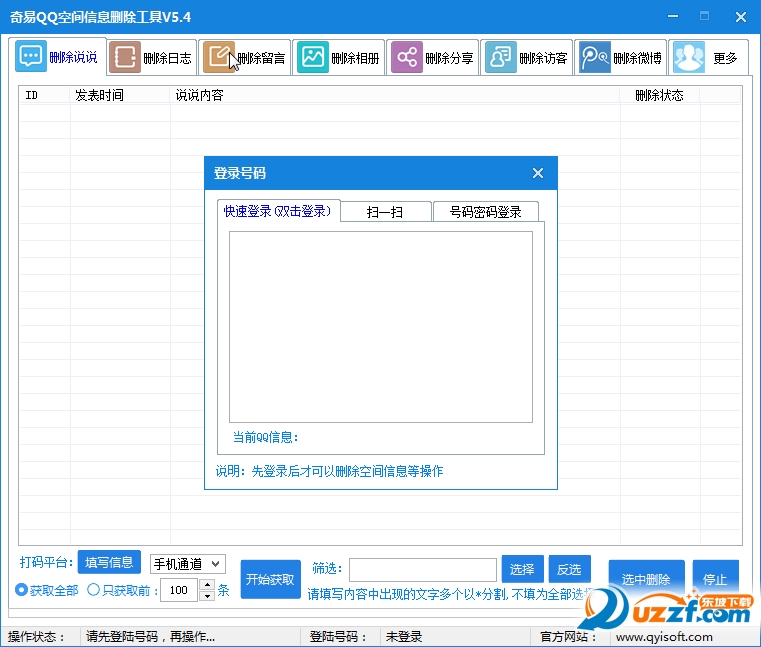
Task: Increase the count with the up spinner arrow
Action: 207,584
